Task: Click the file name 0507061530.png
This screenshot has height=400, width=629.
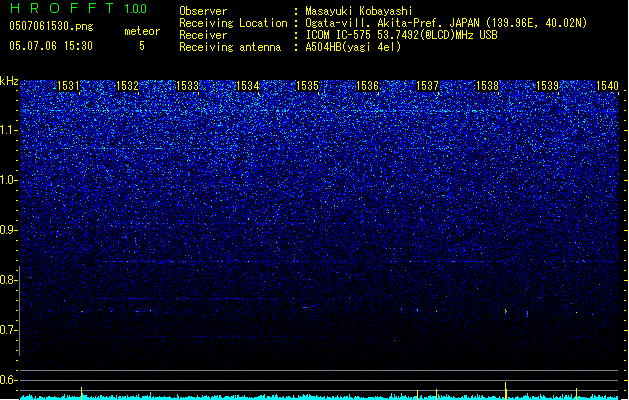Action: pos(51,26)
